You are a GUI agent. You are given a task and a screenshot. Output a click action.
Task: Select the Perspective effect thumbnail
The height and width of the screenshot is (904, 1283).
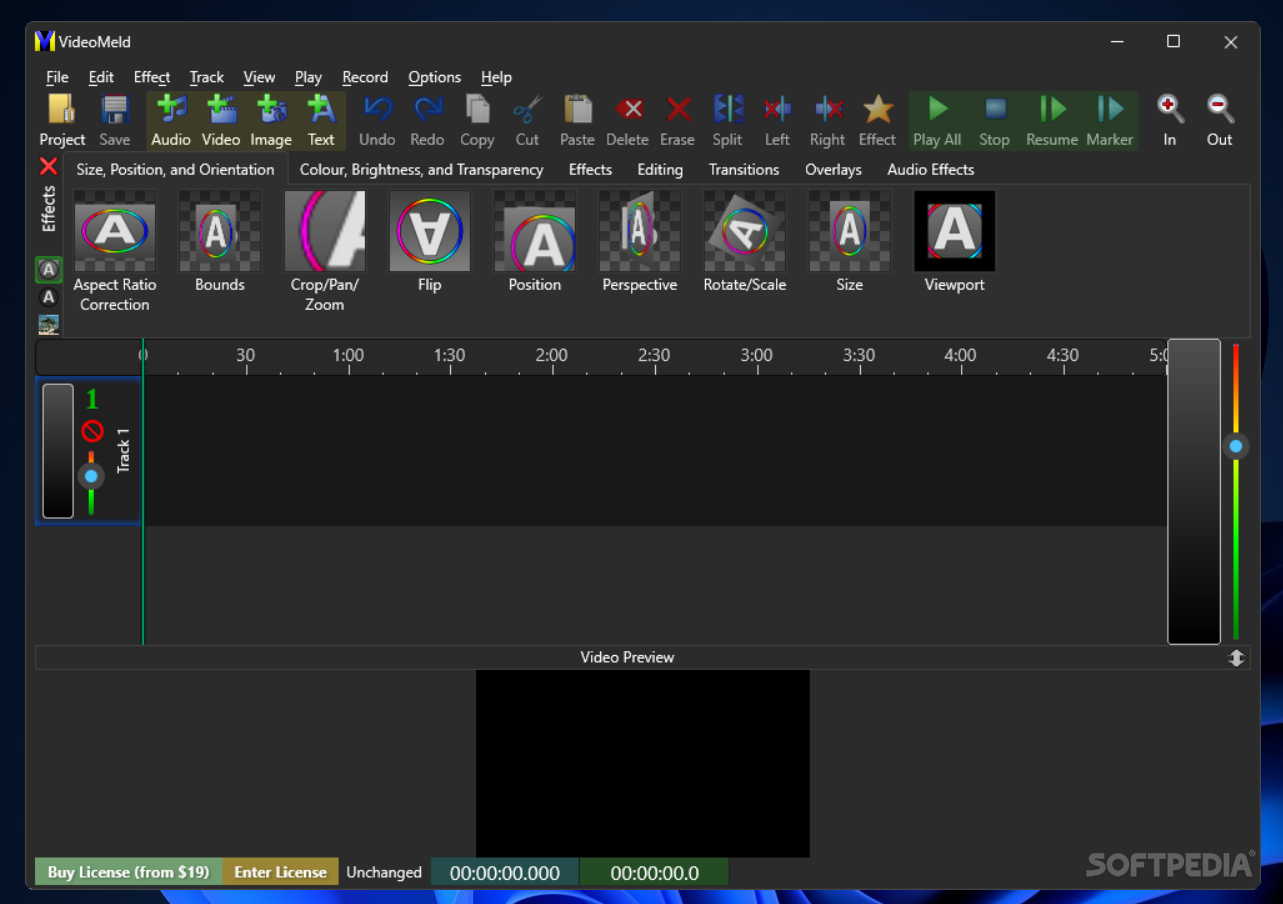click(x=640, y=231)
